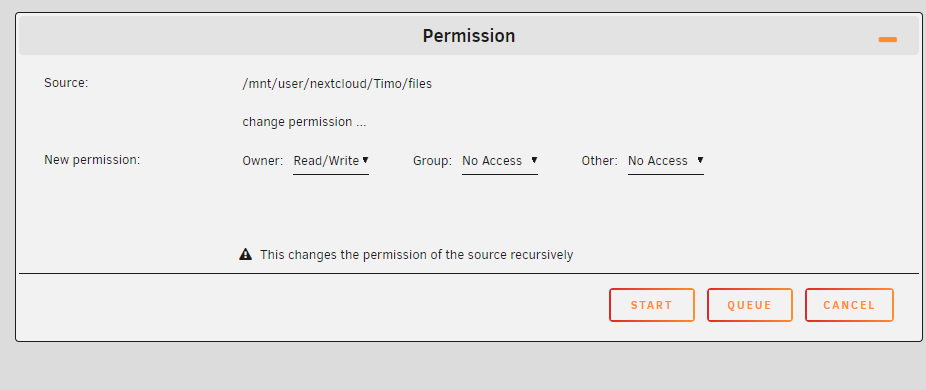The image size is (926, 390).
Task: Click the 'Owner:' label
Action: point(263,161)
